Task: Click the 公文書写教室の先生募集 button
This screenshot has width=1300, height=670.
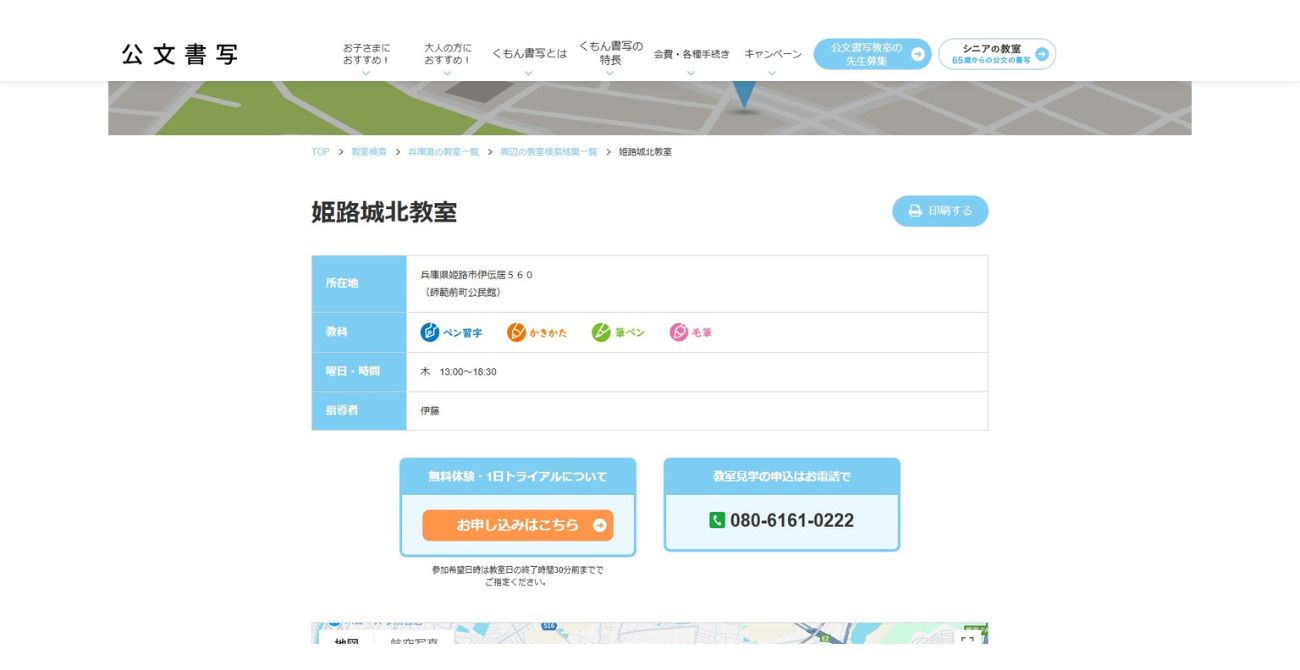Action: coord(872,54)
